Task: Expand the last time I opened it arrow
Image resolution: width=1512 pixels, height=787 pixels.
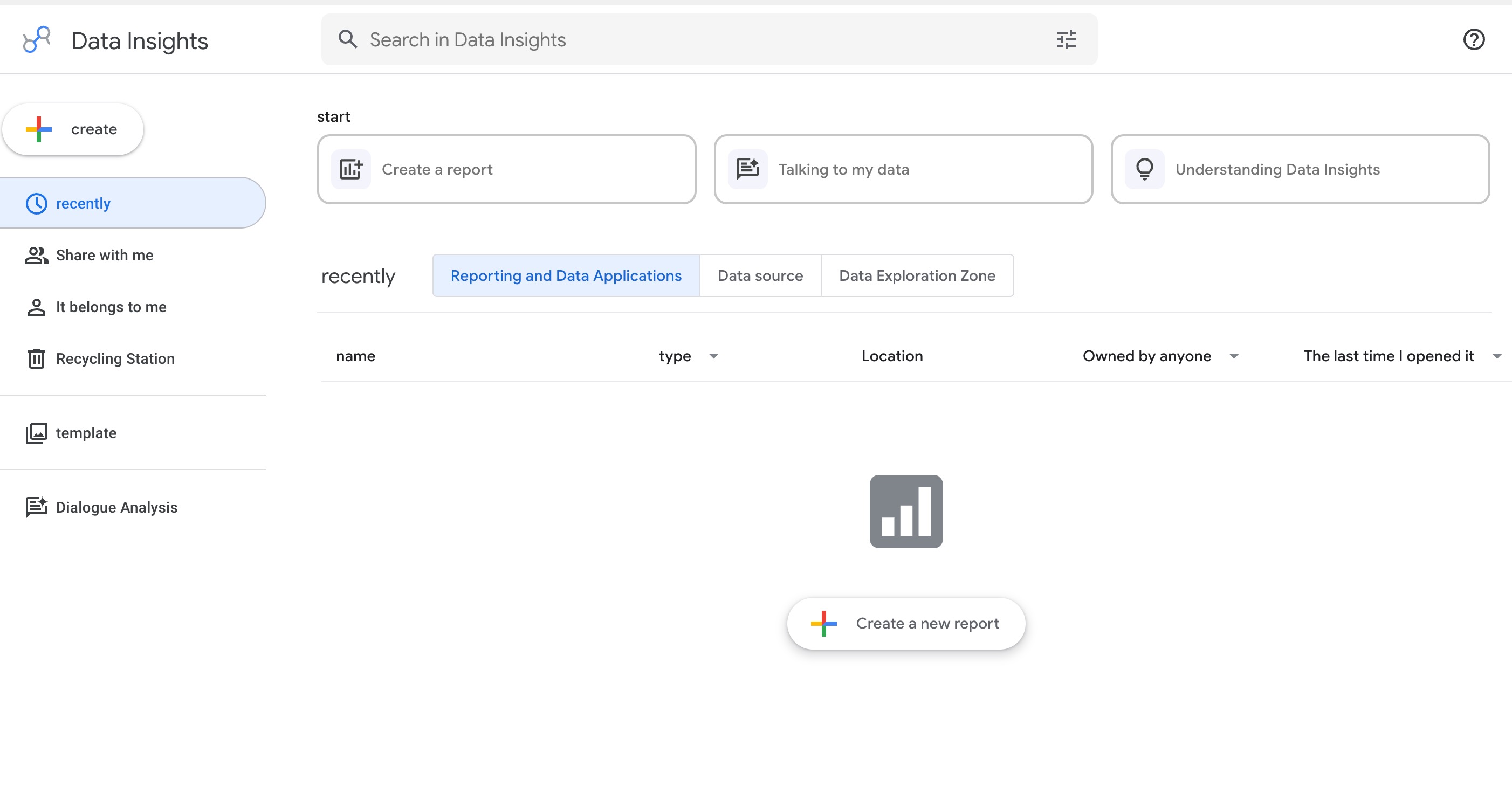Action: (x=1497, y=356)
